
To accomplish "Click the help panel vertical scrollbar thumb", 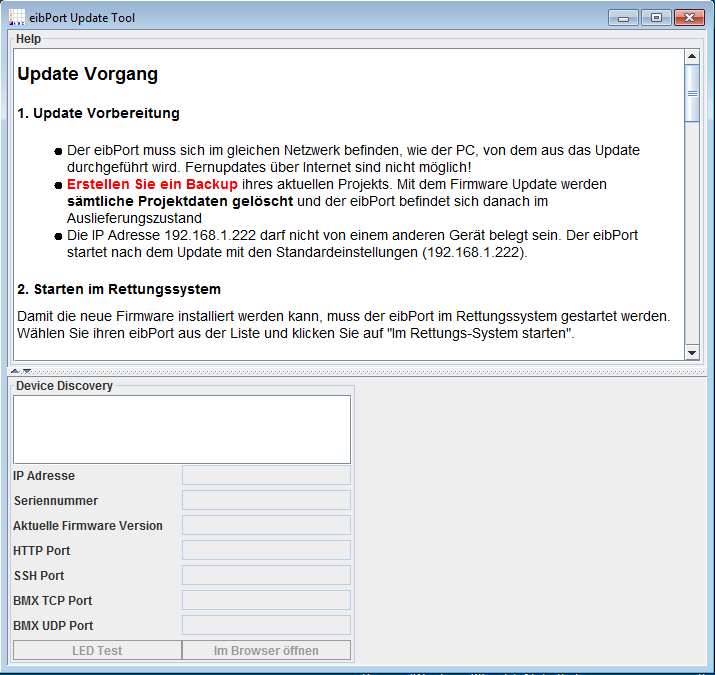I will point(692,93).
